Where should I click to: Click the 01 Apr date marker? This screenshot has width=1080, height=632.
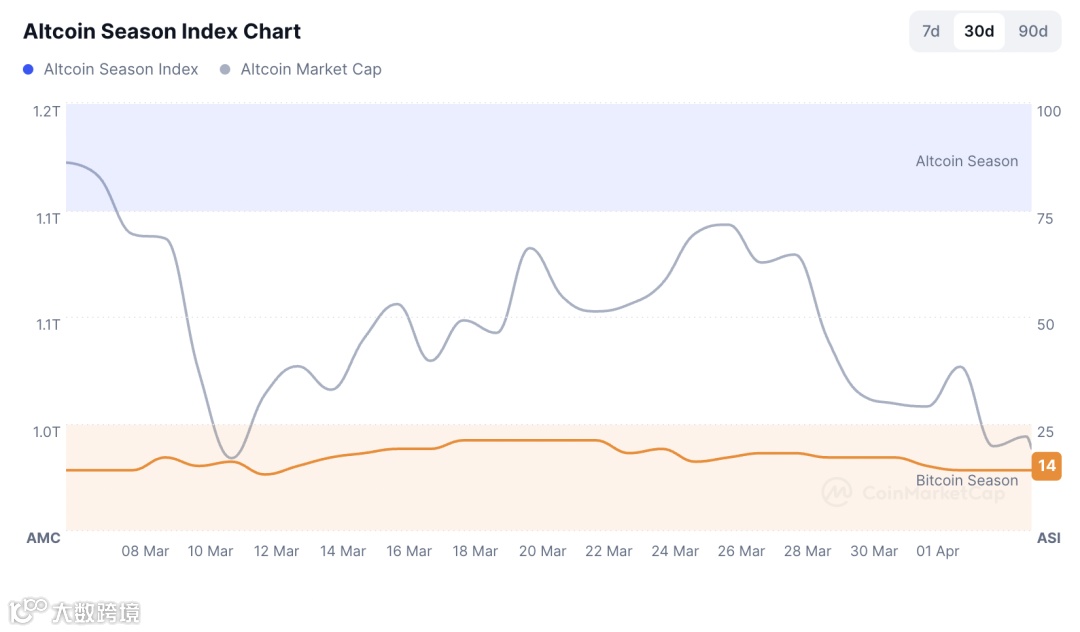pyautogui.click(x=938, y=551)
